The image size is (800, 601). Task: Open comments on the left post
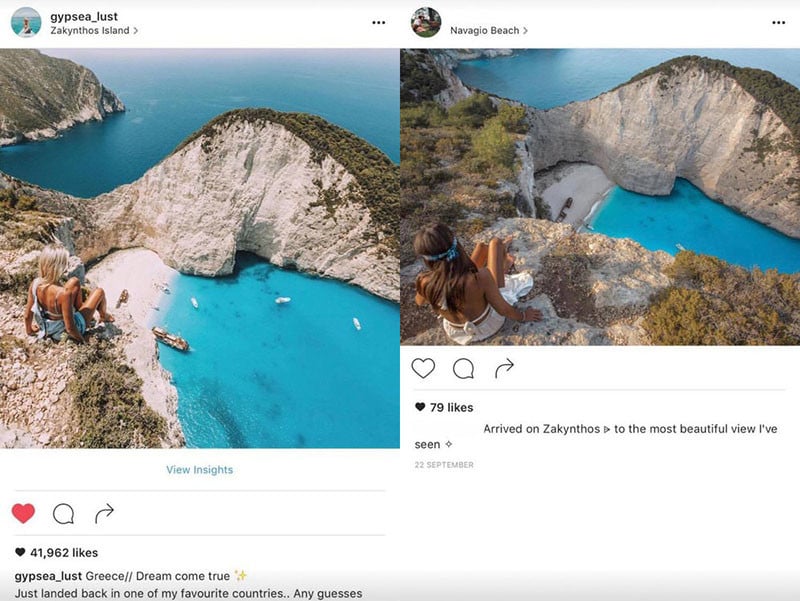63,514
